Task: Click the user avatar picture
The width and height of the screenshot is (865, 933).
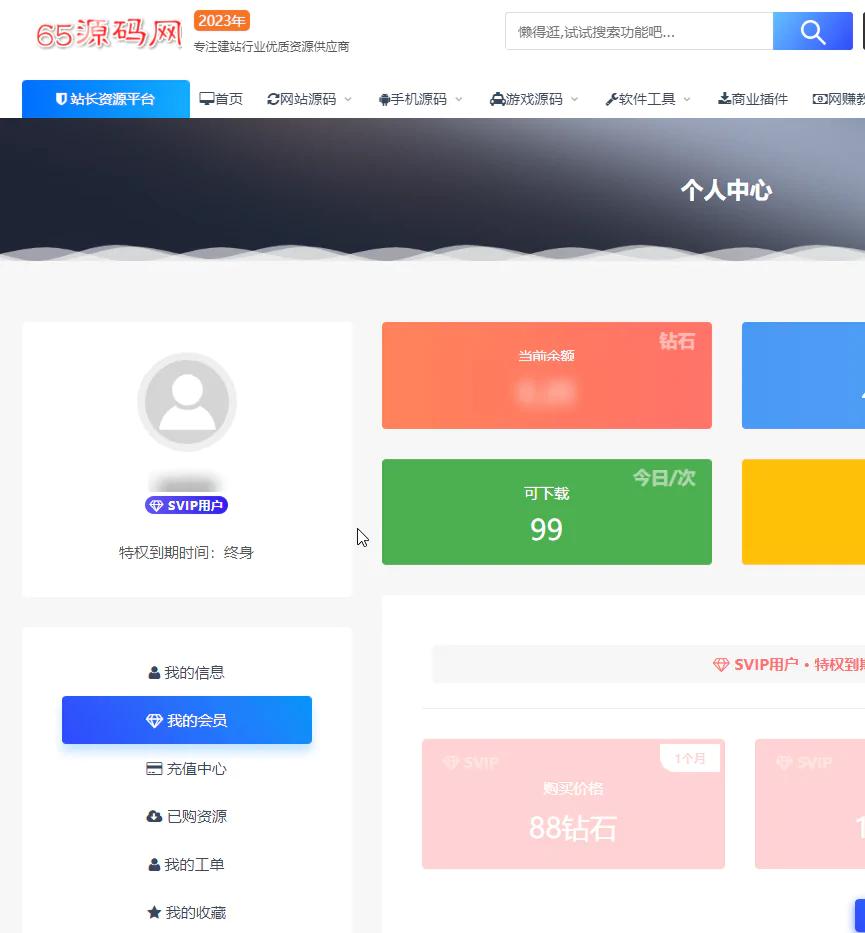Action: [x=187, y=402]
